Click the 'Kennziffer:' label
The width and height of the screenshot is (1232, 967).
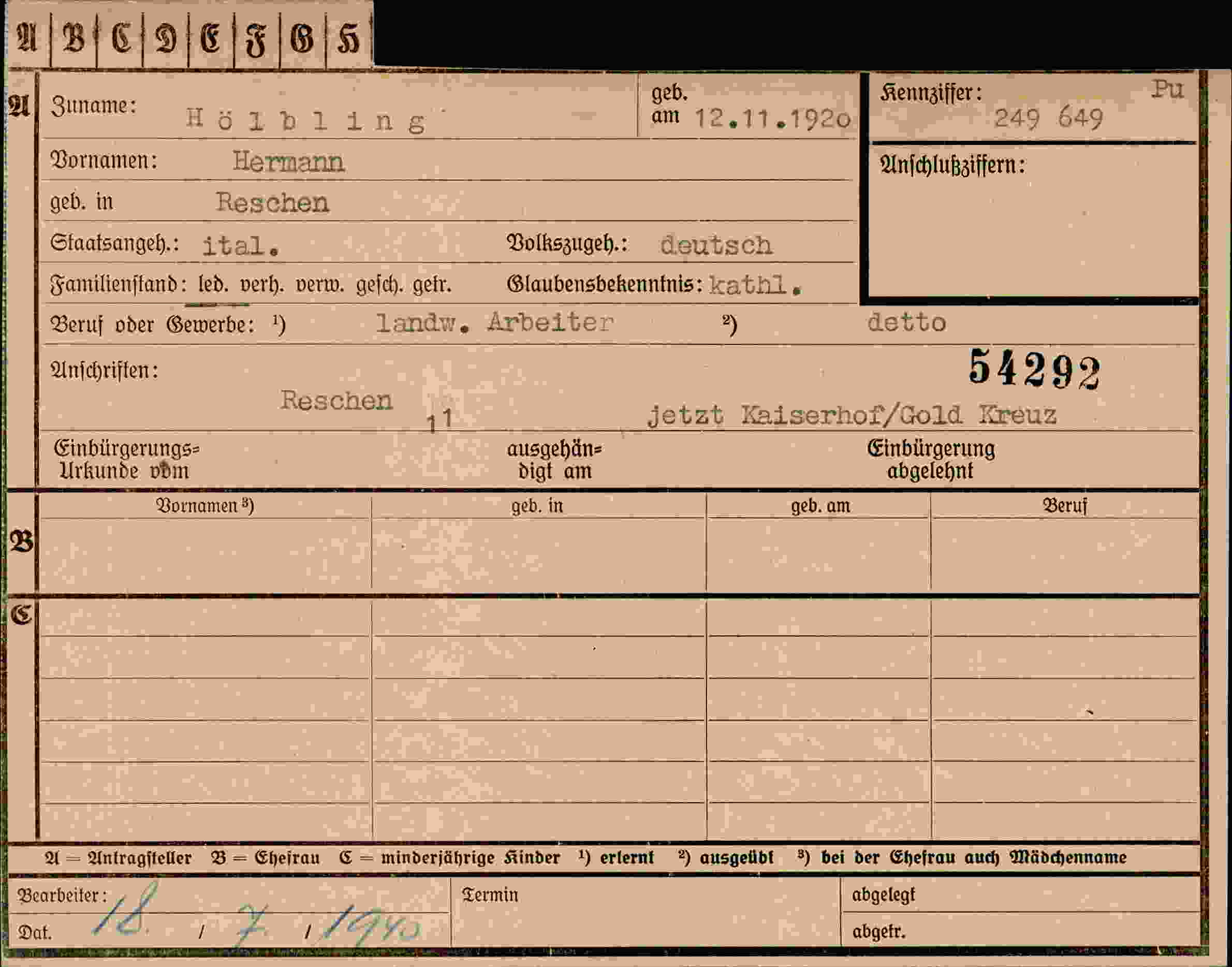click(931, 93)
